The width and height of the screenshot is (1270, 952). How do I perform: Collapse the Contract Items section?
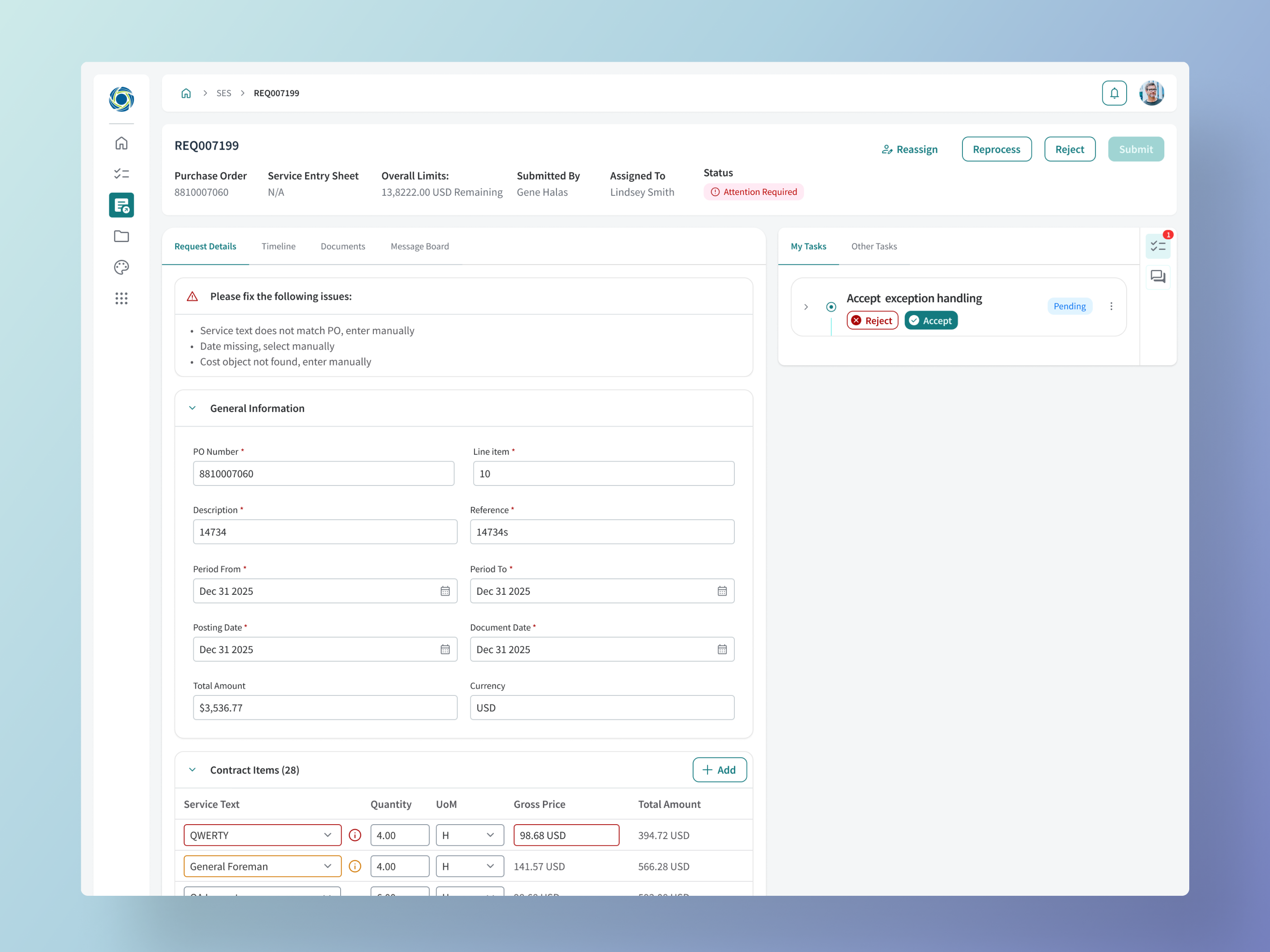click(x=192, y=769)
